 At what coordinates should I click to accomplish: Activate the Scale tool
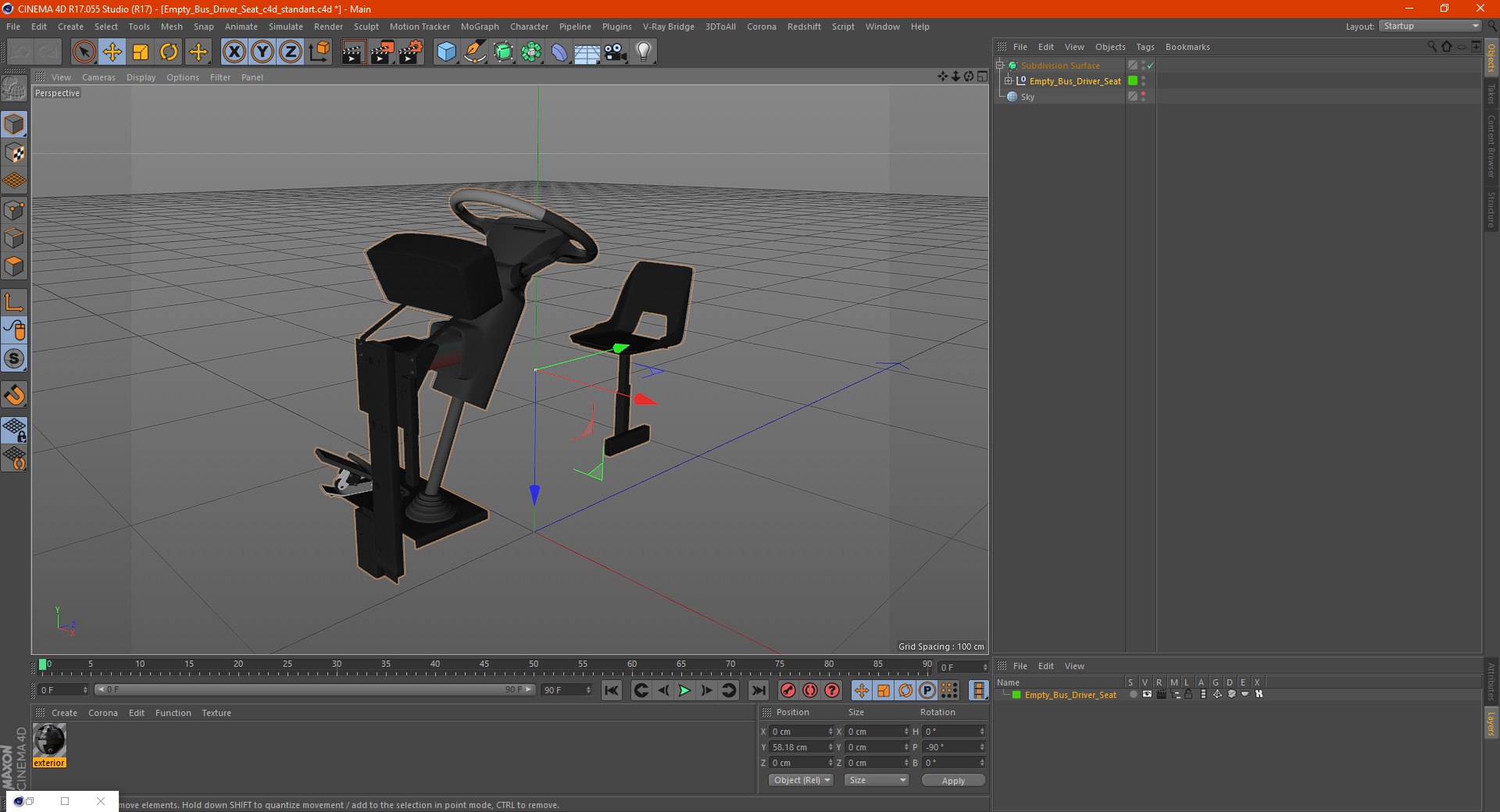(141, 52)
